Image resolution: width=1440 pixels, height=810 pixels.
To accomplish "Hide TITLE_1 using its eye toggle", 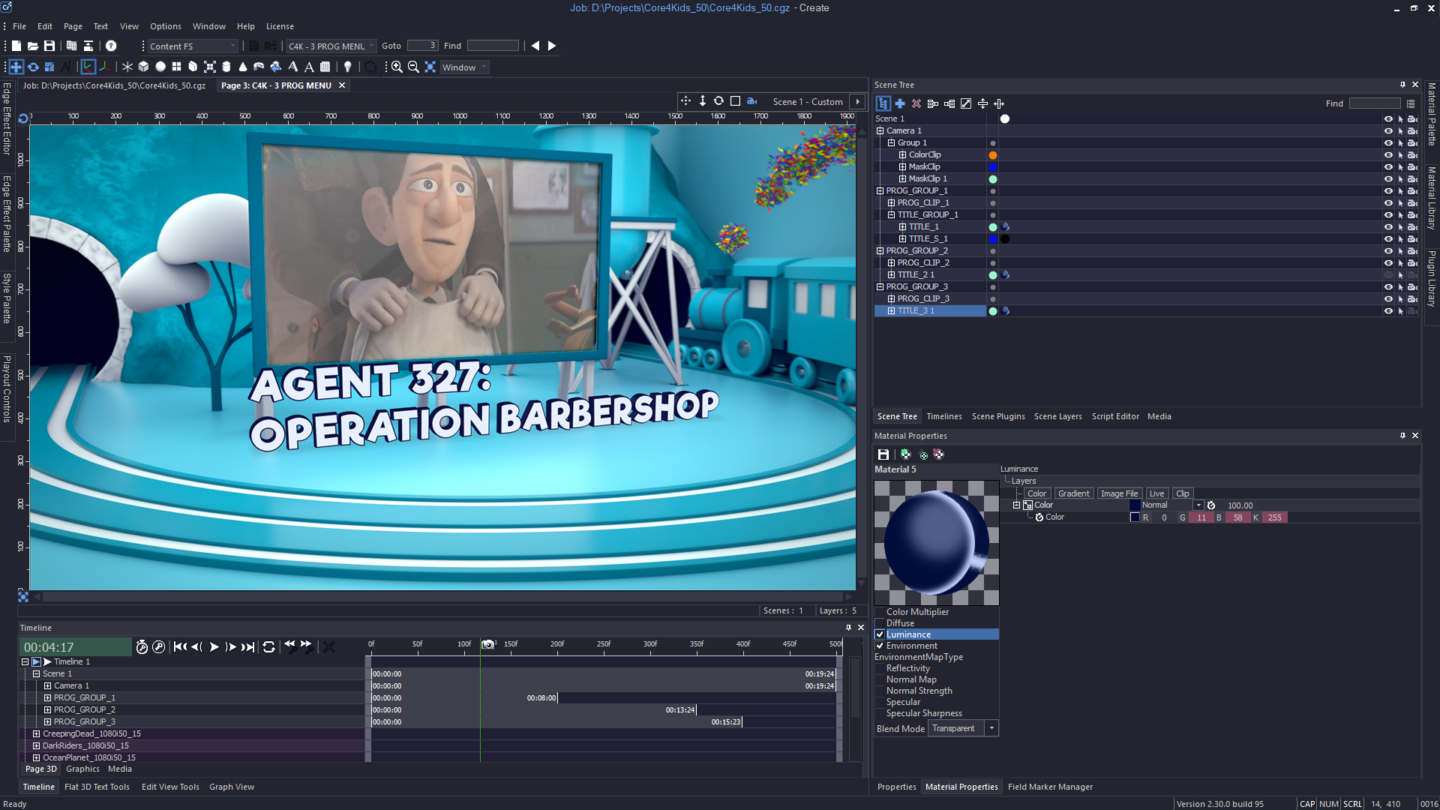I will [x=1388, y=226].
